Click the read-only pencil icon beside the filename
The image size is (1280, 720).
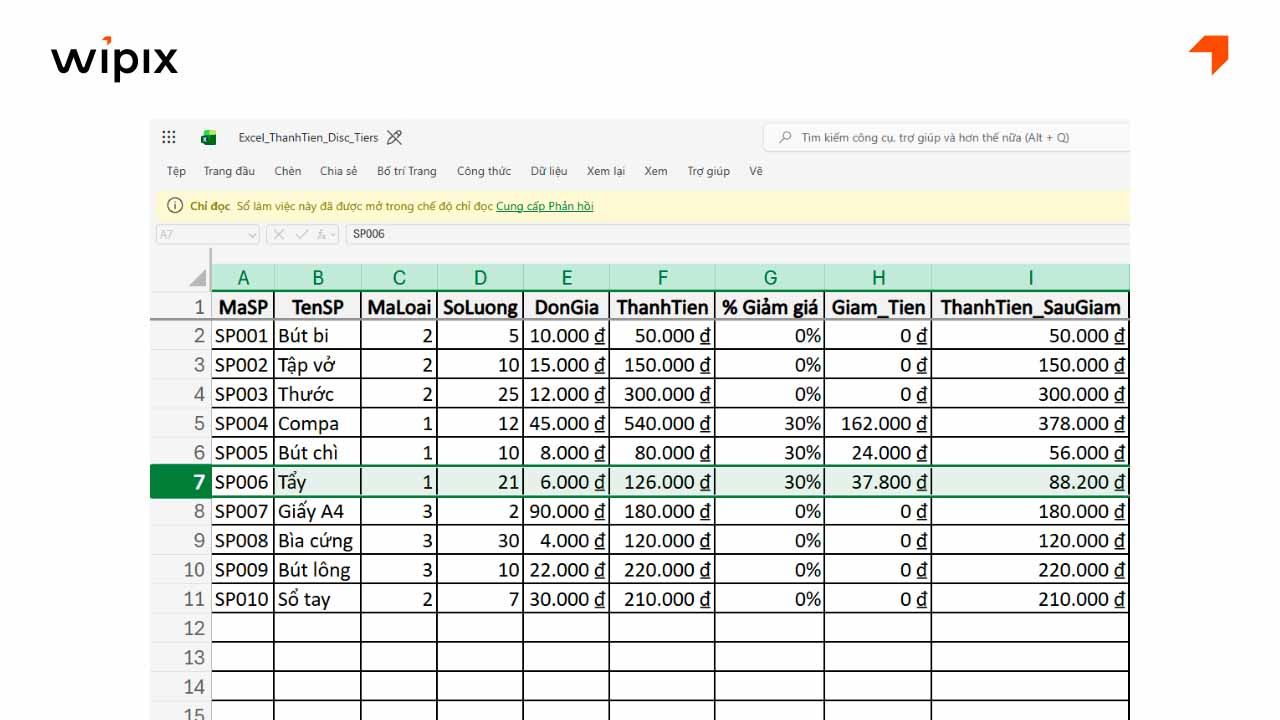tap(394, 138)
